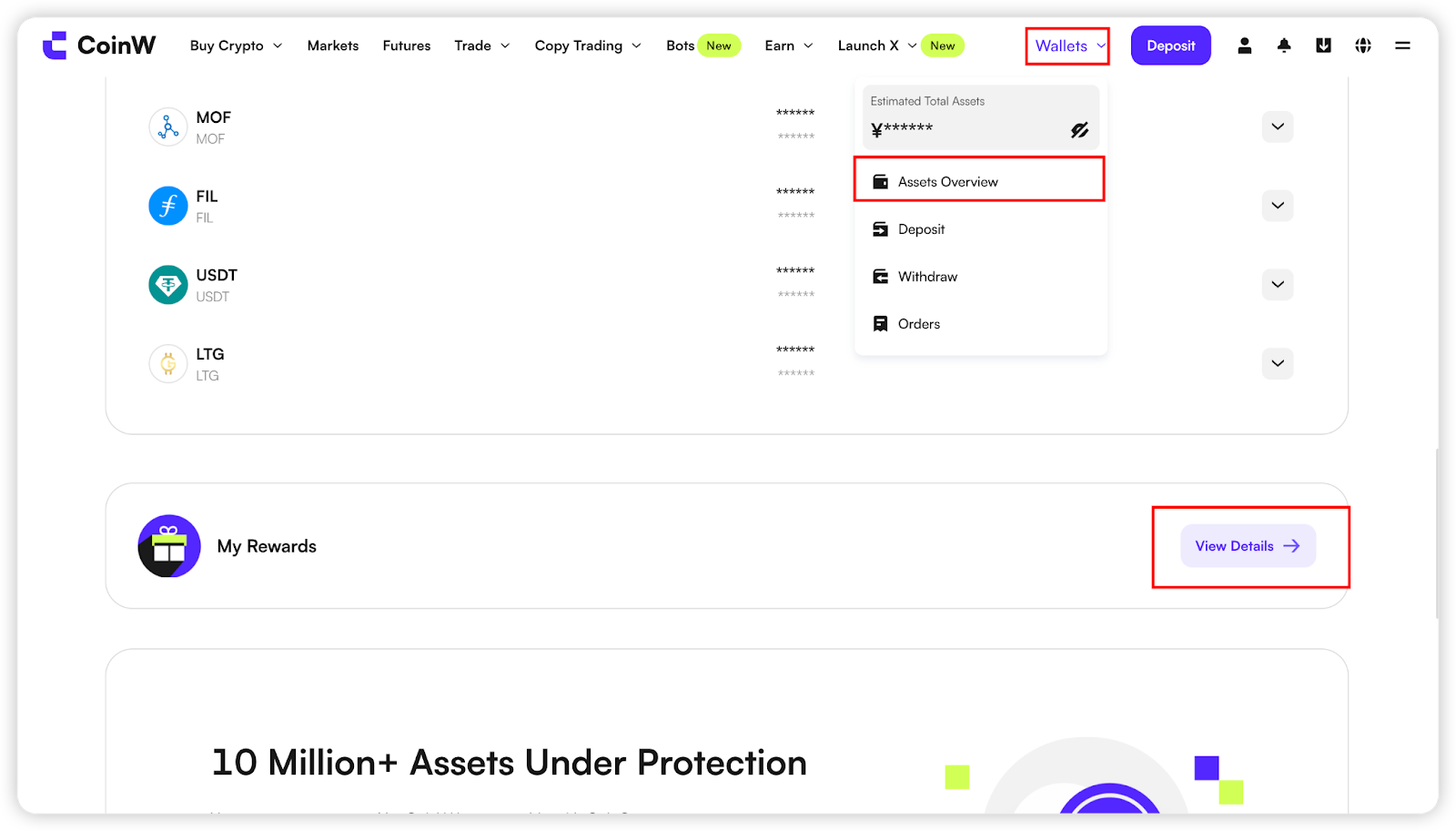This screenshot has height=831, width=1456.
Task: Select Orders in Wallets menu
Action: [979, 324]
